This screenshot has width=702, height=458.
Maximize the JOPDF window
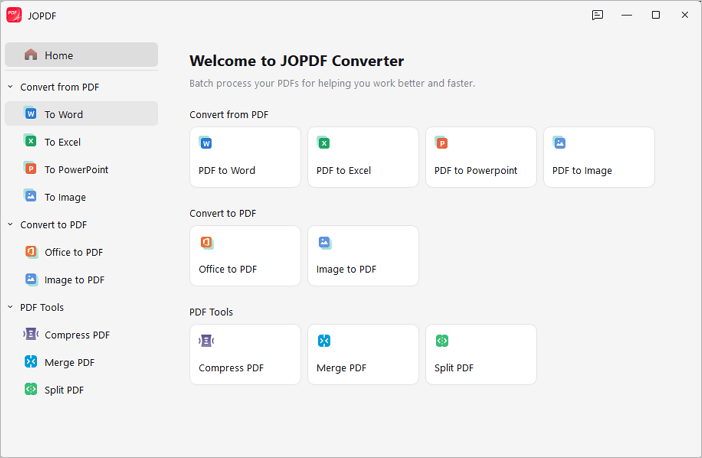[x=656, y=15]
